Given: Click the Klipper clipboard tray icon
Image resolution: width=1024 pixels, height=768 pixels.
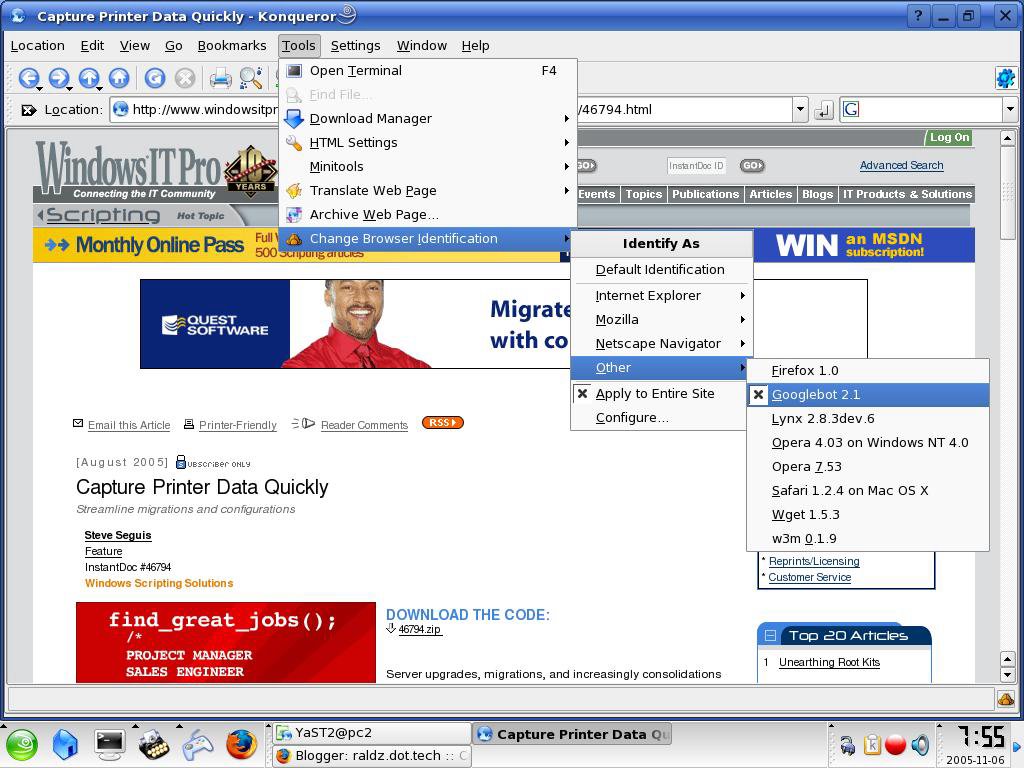Looking at the screenshot, I should (x=872, y=744).
